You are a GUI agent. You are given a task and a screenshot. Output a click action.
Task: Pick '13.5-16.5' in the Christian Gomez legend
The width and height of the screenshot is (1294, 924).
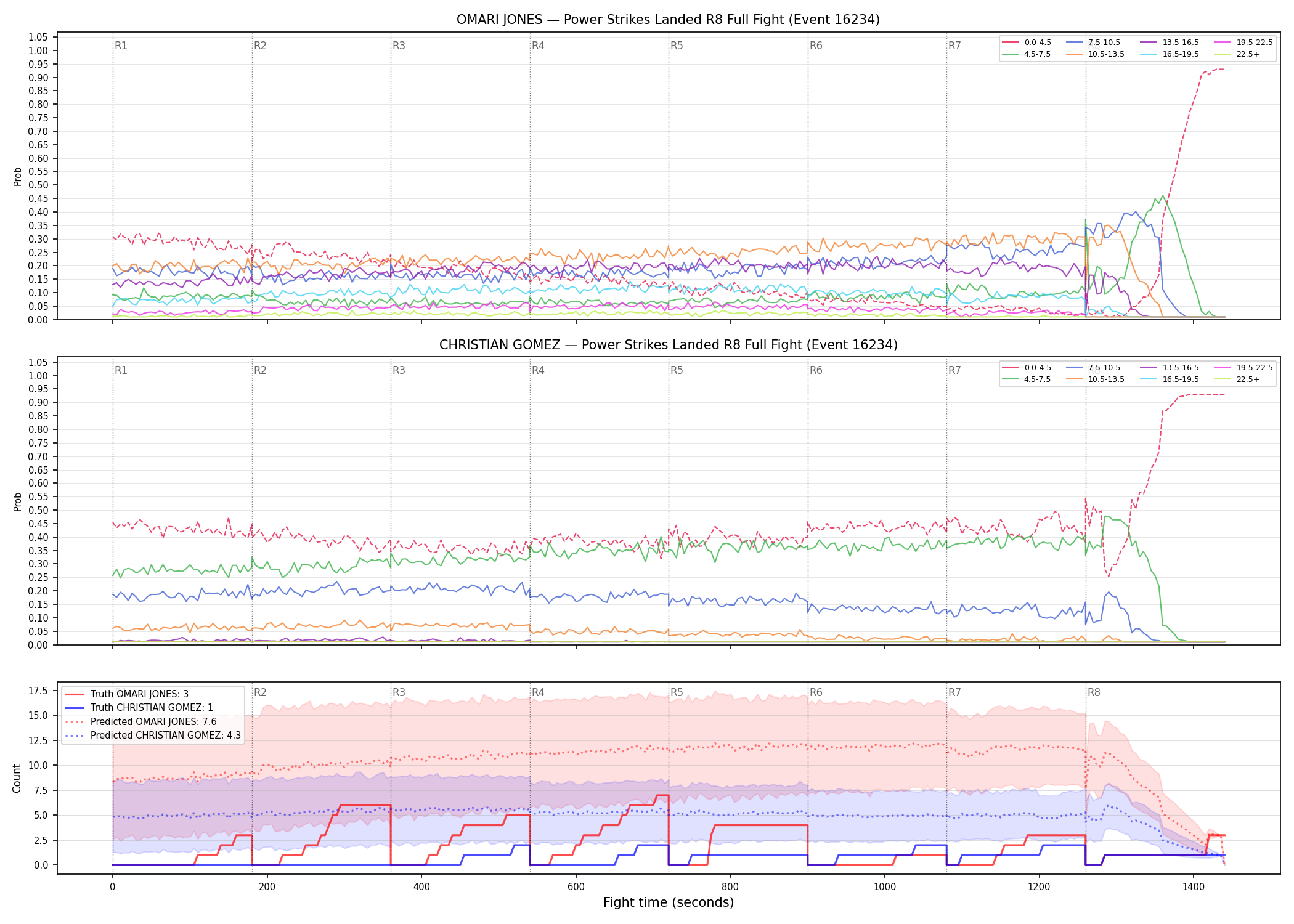coord(1181,368)
